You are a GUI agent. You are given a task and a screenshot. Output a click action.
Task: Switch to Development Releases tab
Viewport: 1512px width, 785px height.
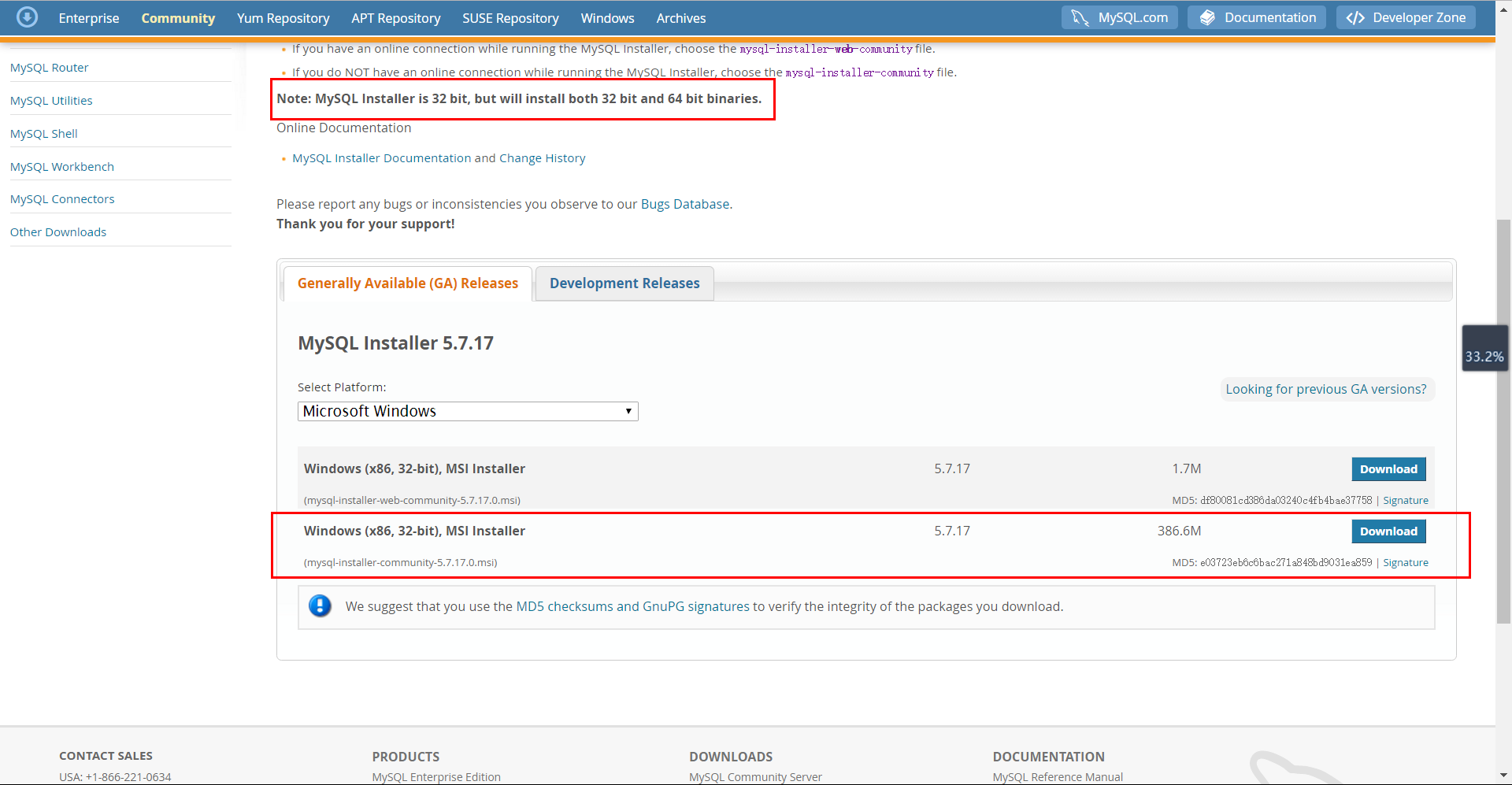(624, 283)
